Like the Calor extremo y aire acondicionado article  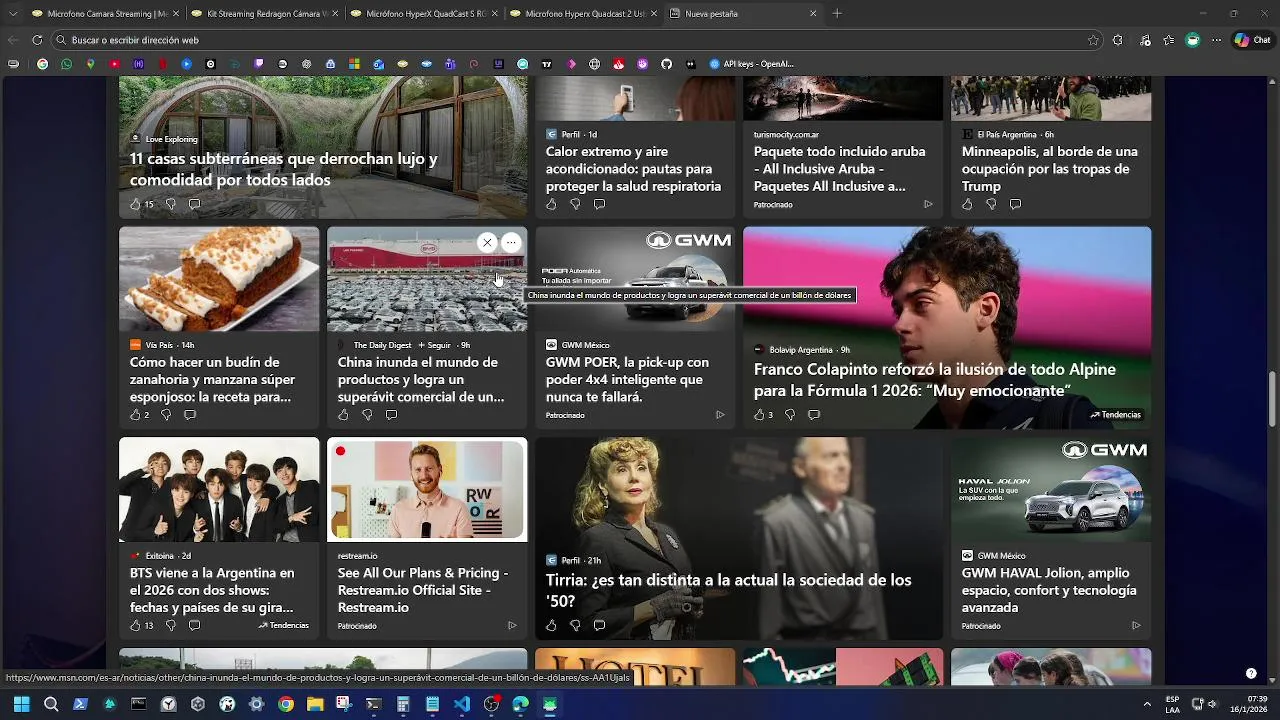point(551,204)
